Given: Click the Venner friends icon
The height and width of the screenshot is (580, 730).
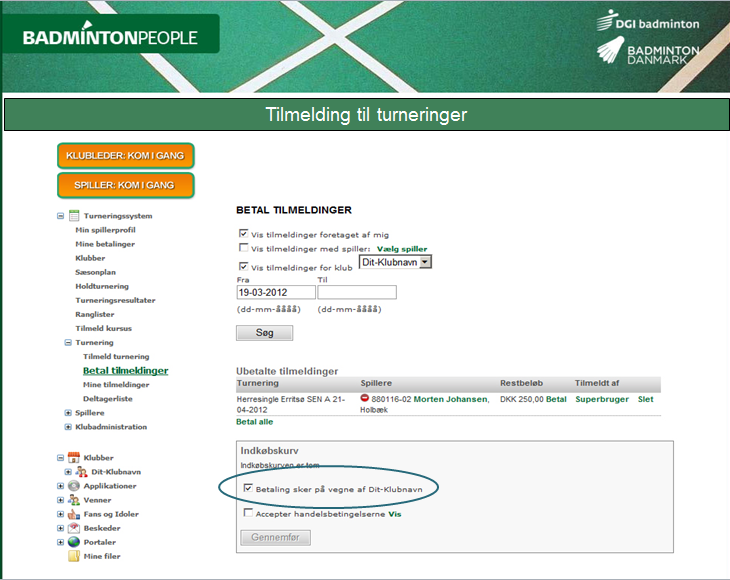Looking at the screenshot, I should tap(74, 500).
